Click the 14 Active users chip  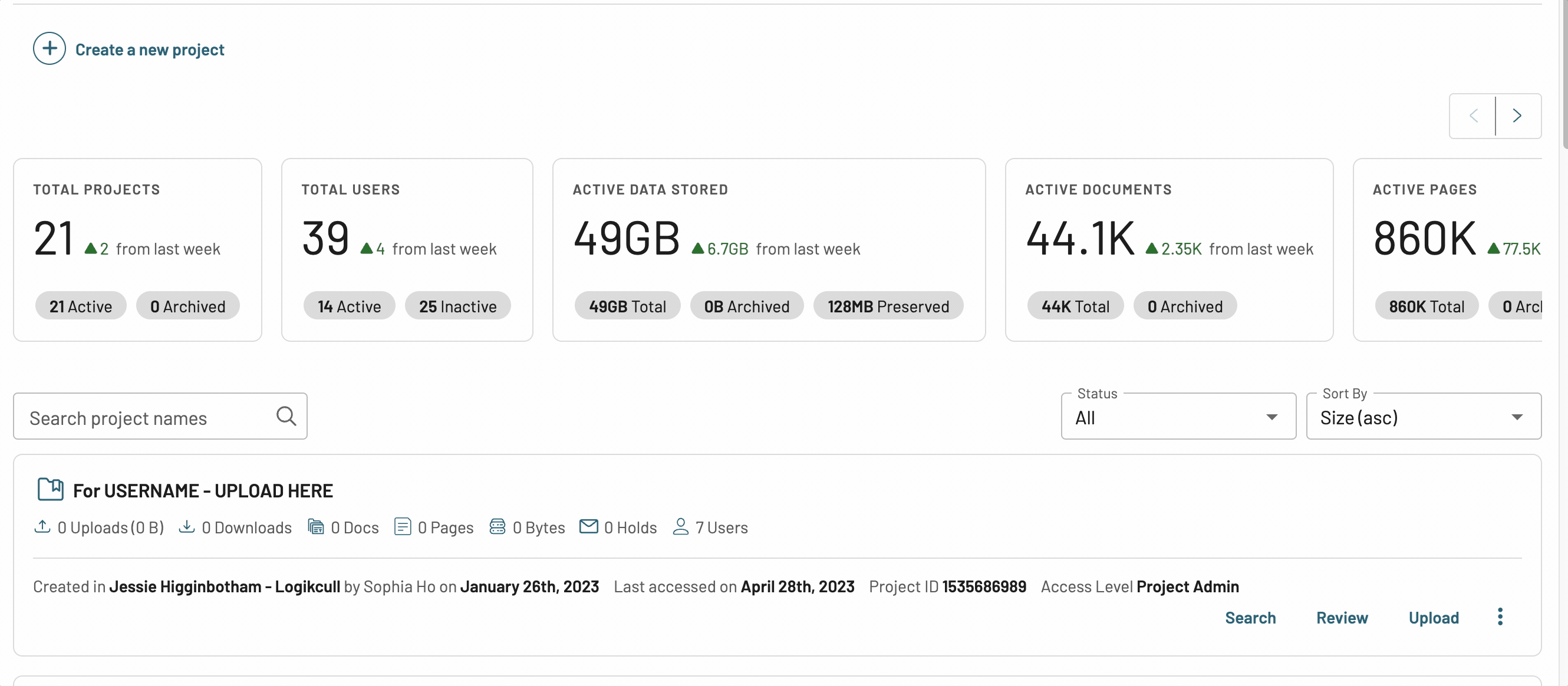tap(350, 305)
